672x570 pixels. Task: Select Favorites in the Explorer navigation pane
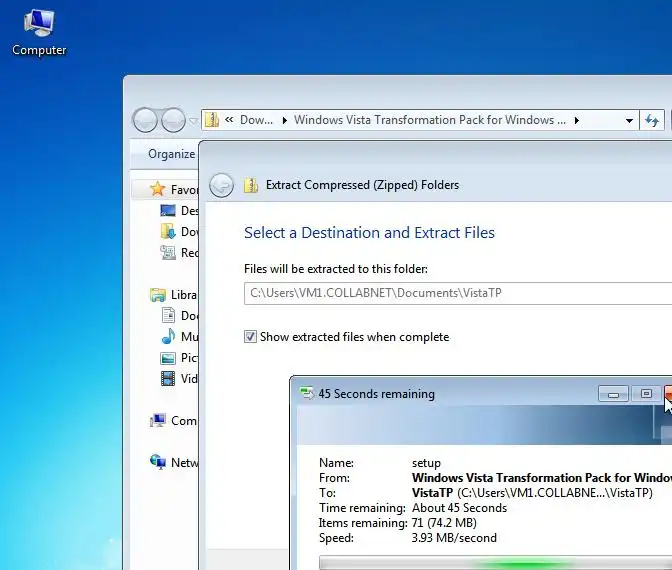[184, 189]
